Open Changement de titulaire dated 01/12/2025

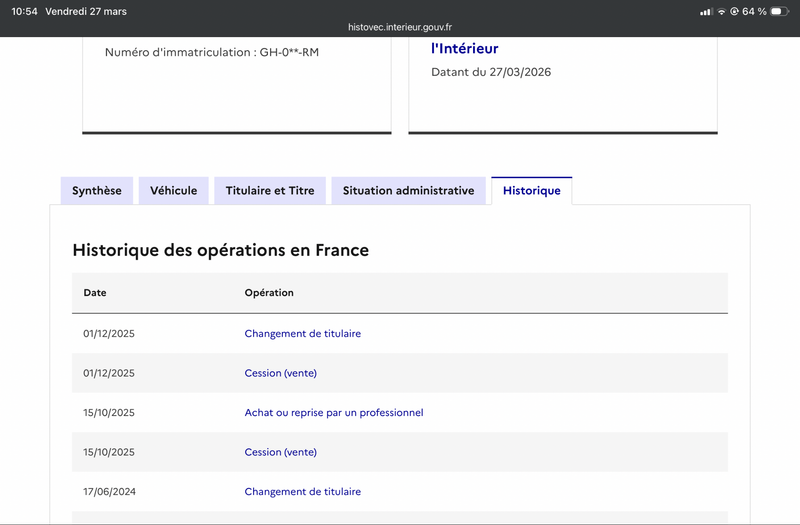pyautogui.click(x=303, y=334)
